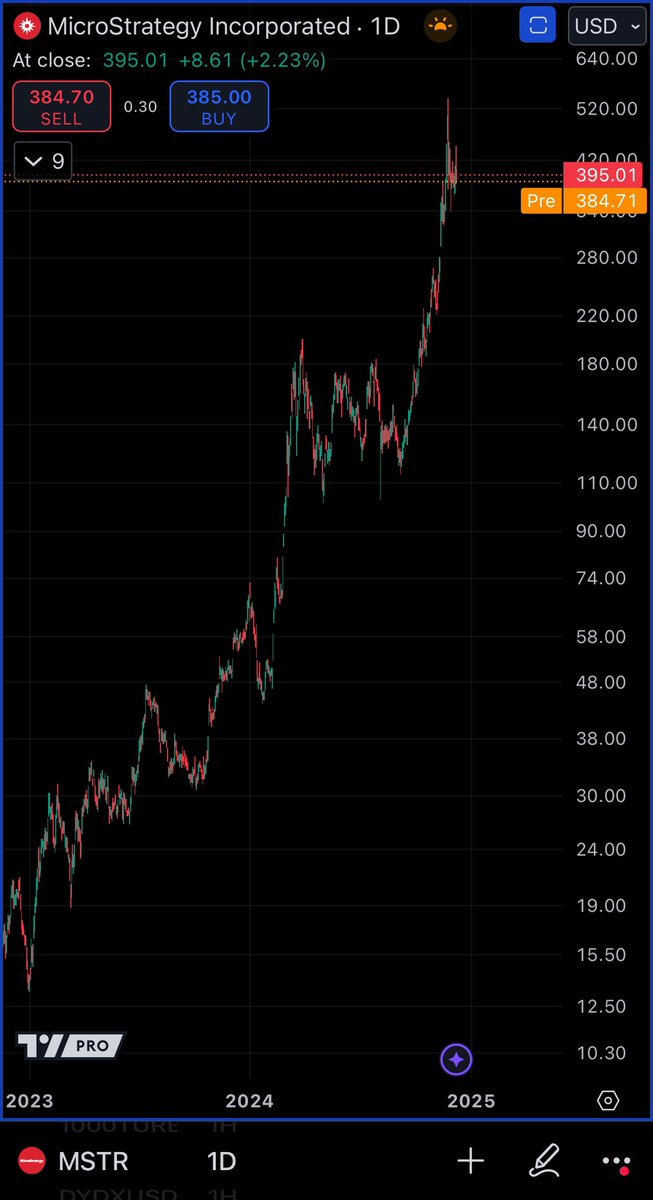The image size is (653, 1200).
Task: Toggle the blue chart layout button
Action: (x=539, y=26)
